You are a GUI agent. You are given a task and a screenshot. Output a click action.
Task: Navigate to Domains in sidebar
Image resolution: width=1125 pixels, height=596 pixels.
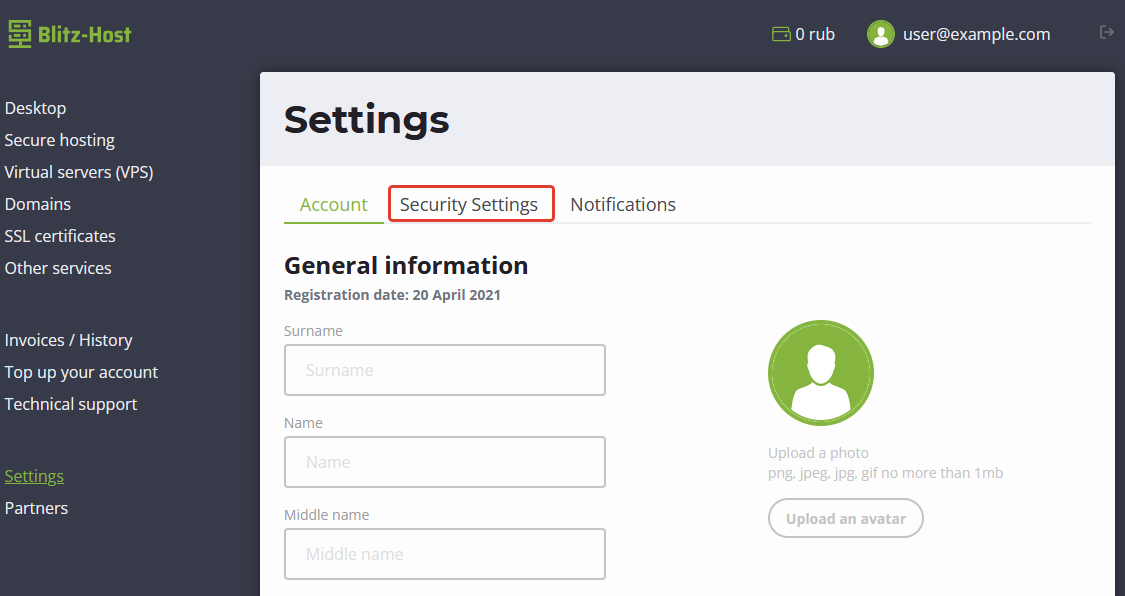37,204
